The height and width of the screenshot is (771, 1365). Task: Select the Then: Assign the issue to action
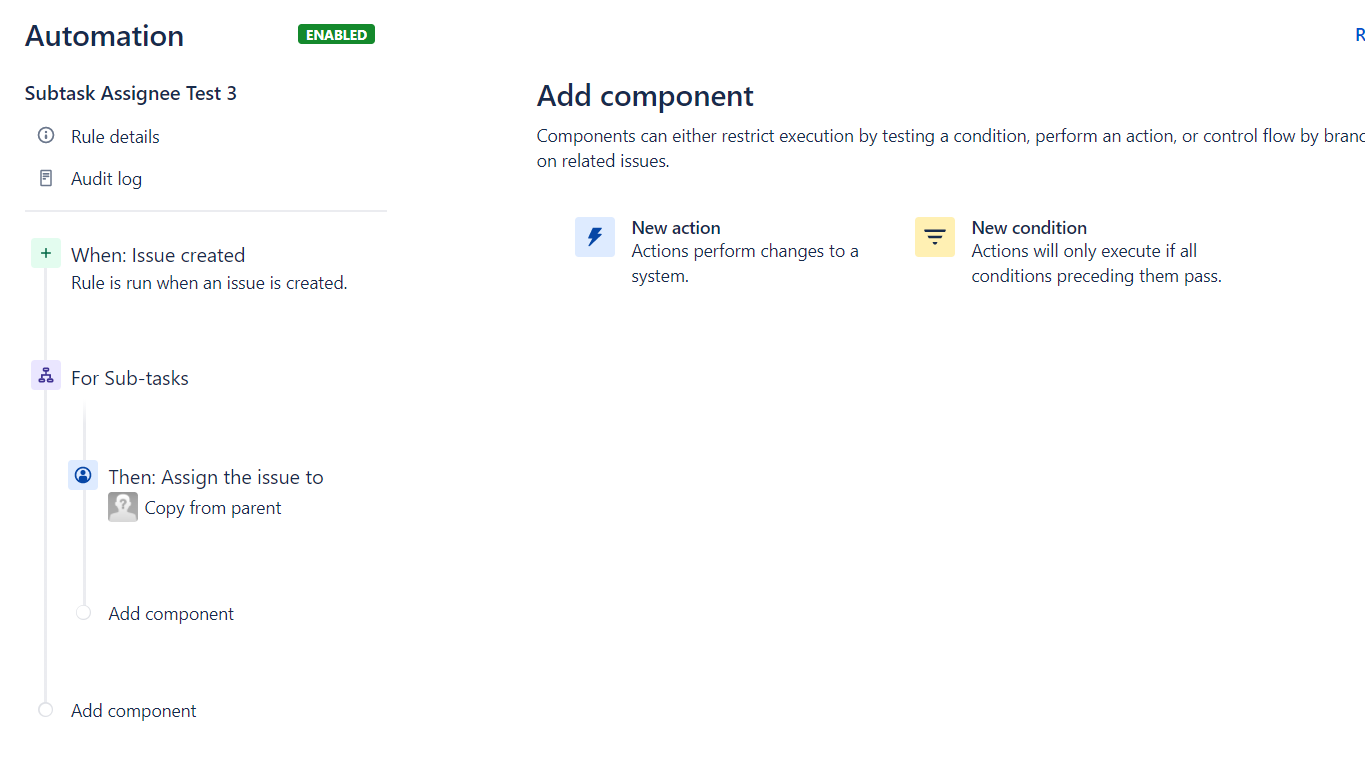click(x=216, y=477)
